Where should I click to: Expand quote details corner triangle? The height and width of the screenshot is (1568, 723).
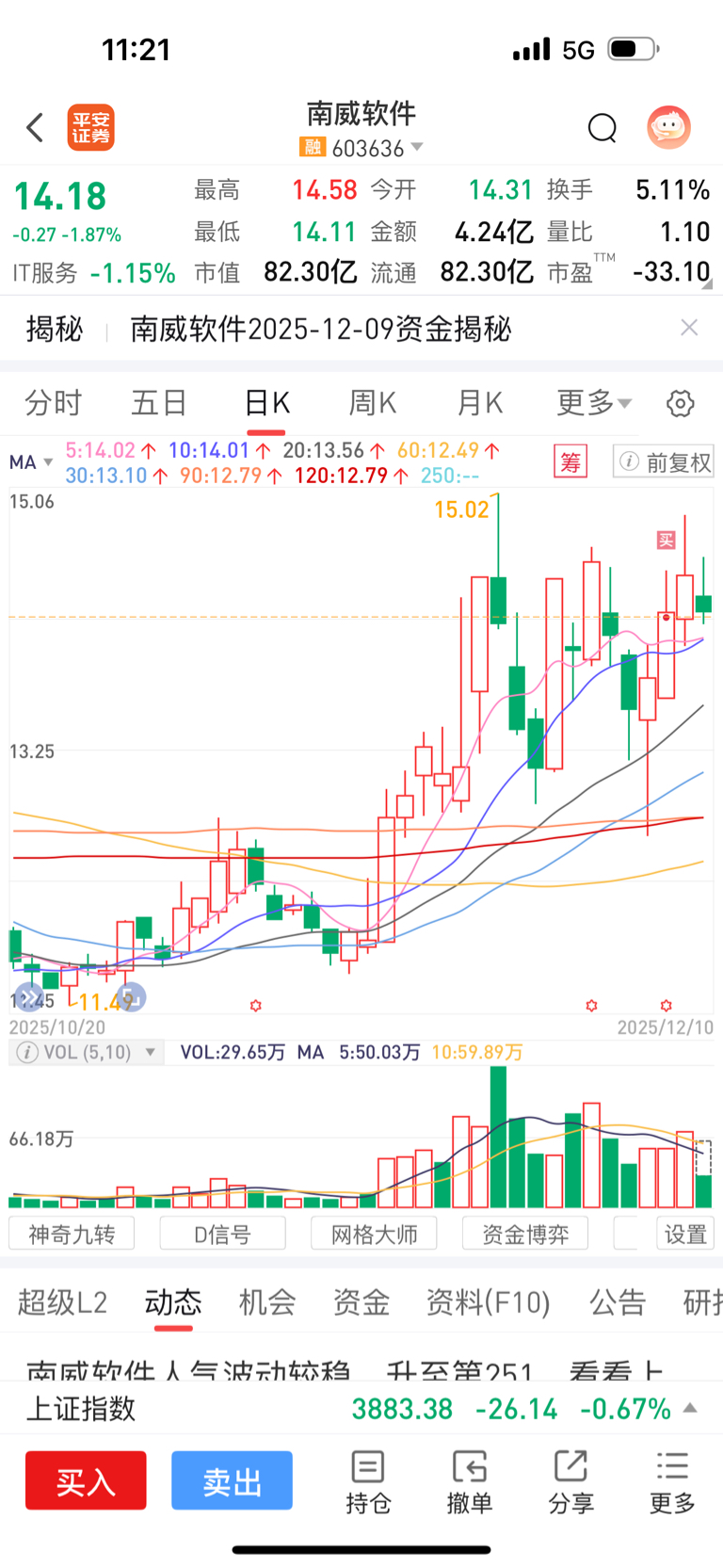pyautogui.click(x=707, y=283)
